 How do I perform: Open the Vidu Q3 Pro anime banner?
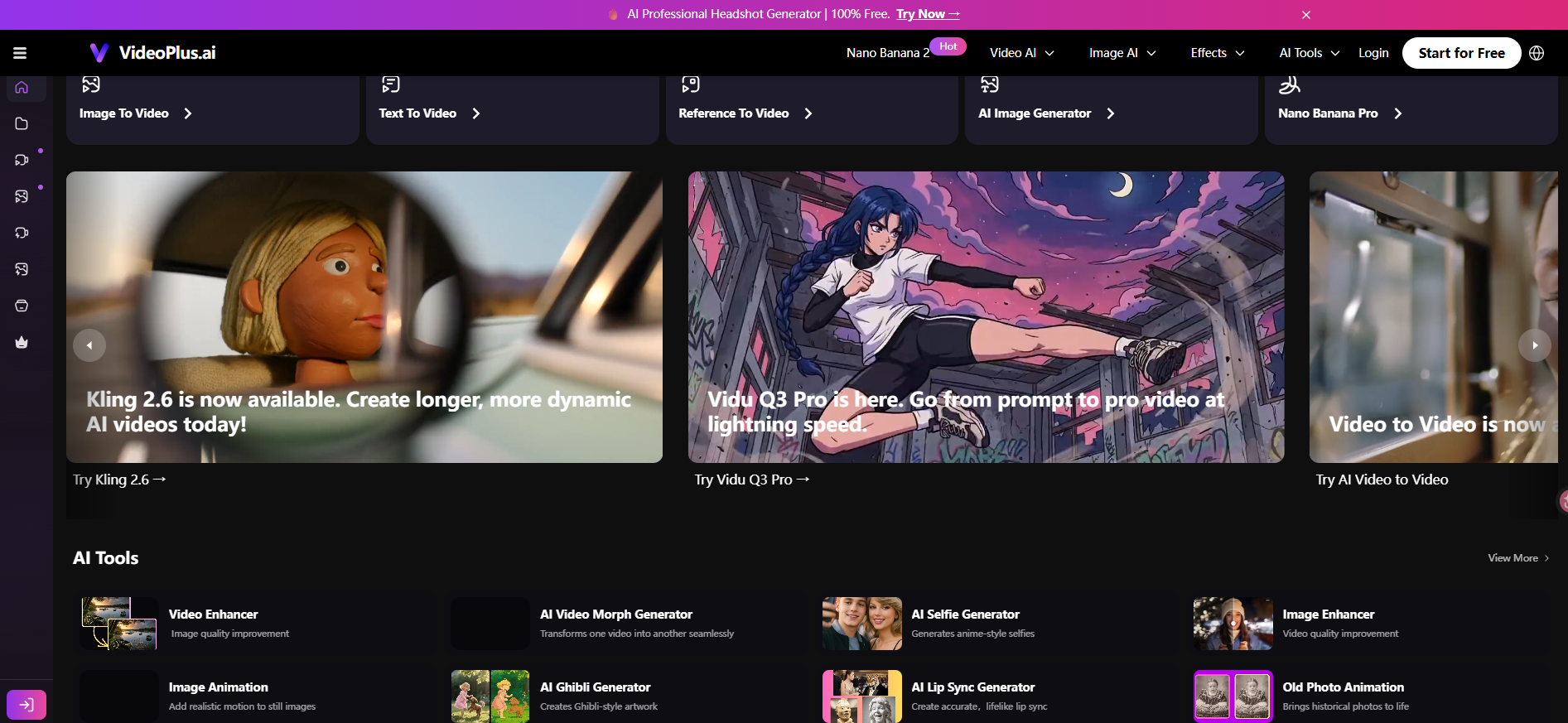[x=987, y=317]
